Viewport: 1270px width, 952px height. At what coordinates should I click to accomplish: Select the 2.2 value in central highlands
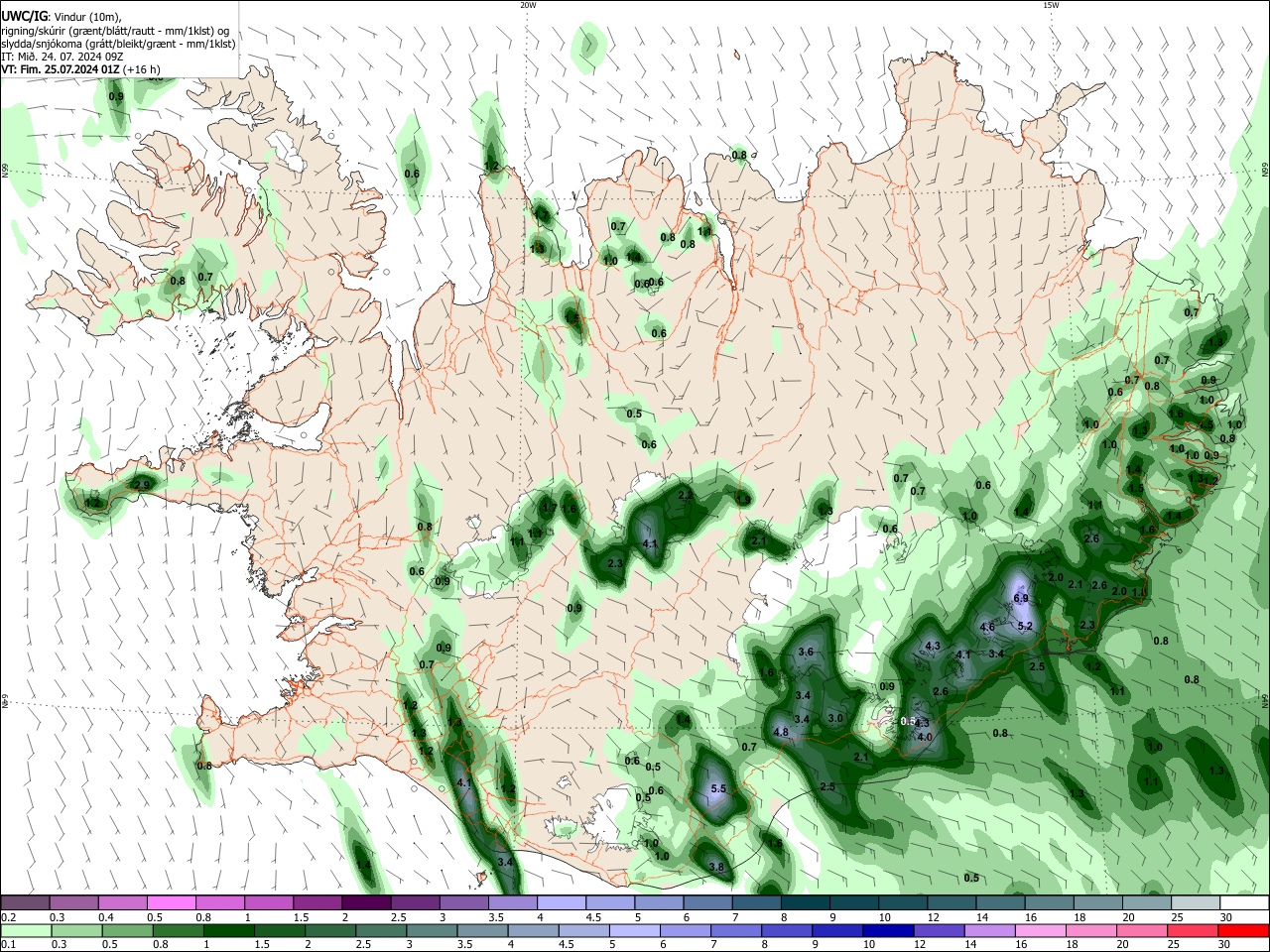coord(685,495)
